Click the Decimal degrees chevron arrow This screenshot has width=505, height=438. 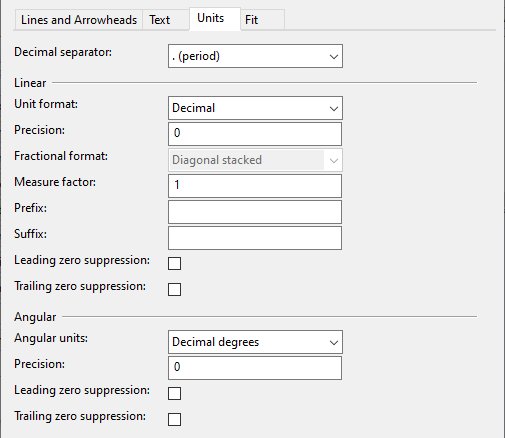(x=334, y=343)
